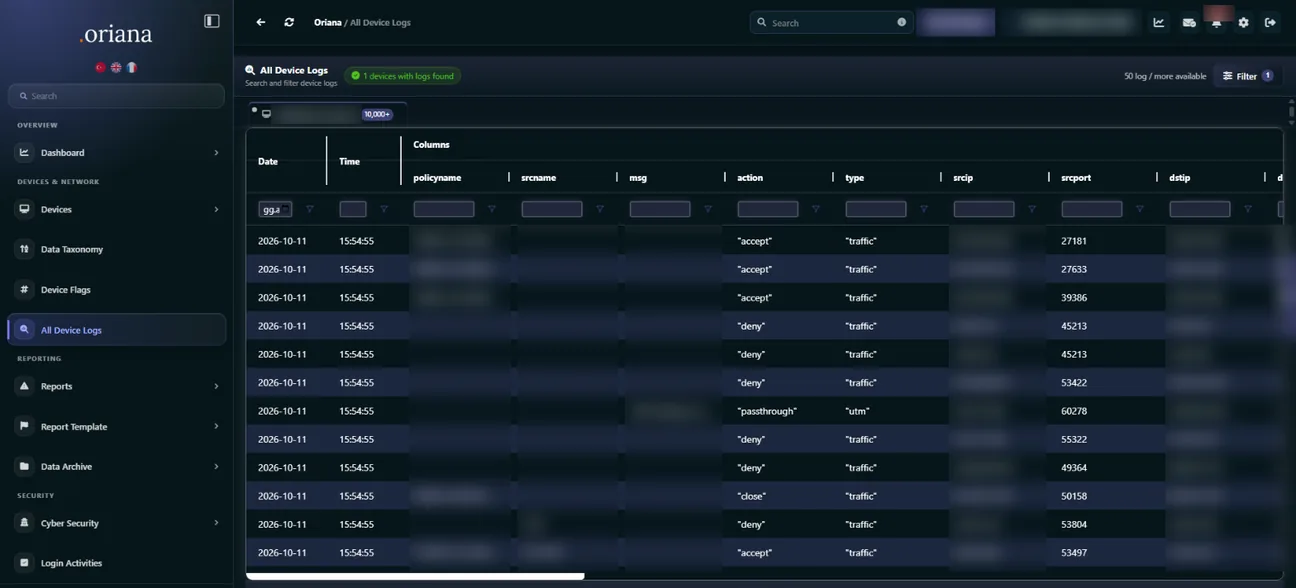
Task: Open filter funnel for srcip column
Action: coord(1032,209)
